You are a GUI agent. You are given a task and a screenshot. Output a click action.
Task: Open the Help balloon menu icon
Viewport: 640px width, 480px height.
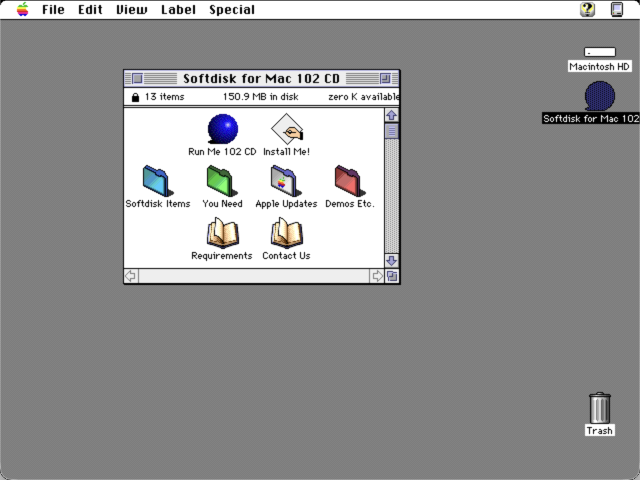tap(587, 9)
